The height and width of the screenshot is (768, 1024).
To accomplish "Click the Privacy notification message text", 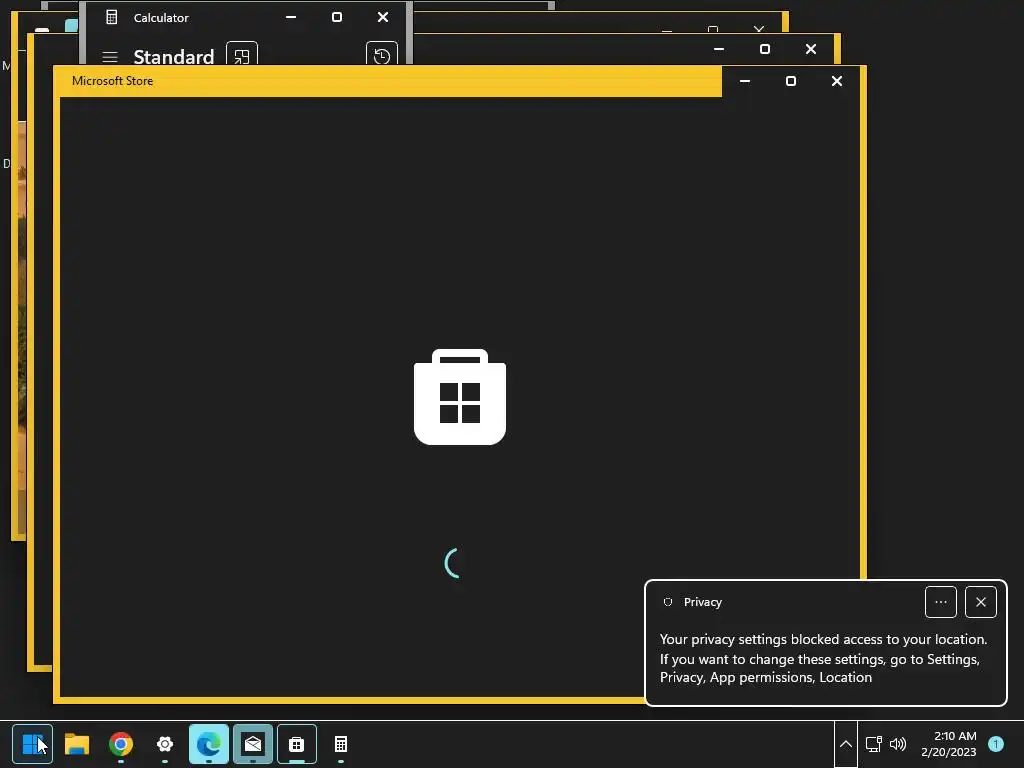I will click(x=823, y=658).
